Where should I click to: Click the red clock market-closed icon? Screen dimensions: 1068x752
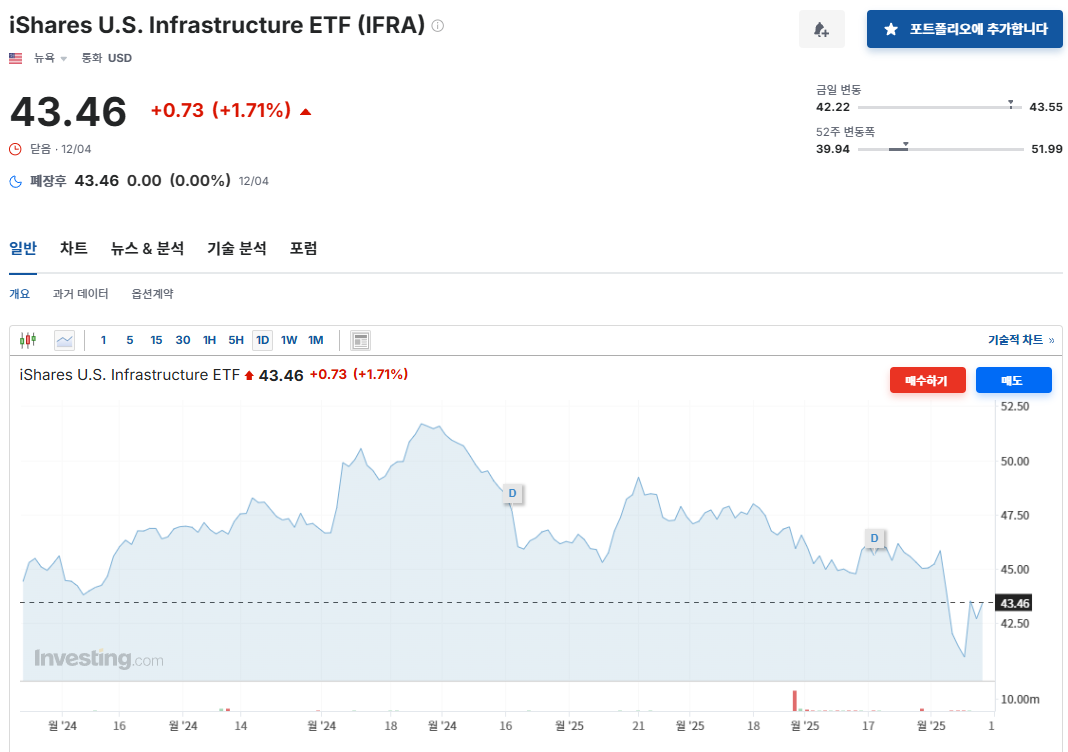point(15,149)
